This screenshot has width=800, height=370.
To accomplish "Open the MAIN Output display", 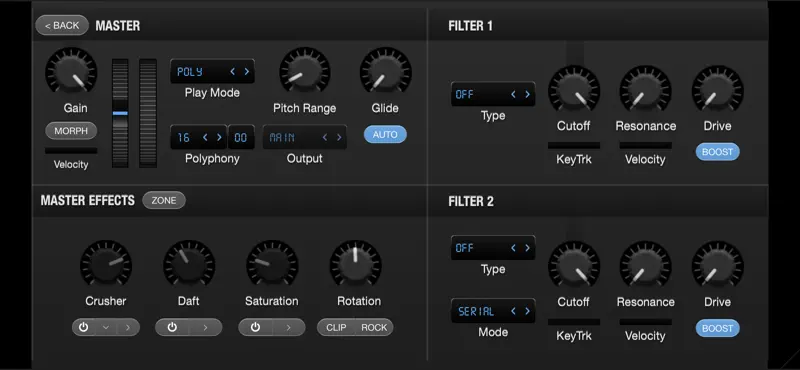I will (x=305, y=137).
